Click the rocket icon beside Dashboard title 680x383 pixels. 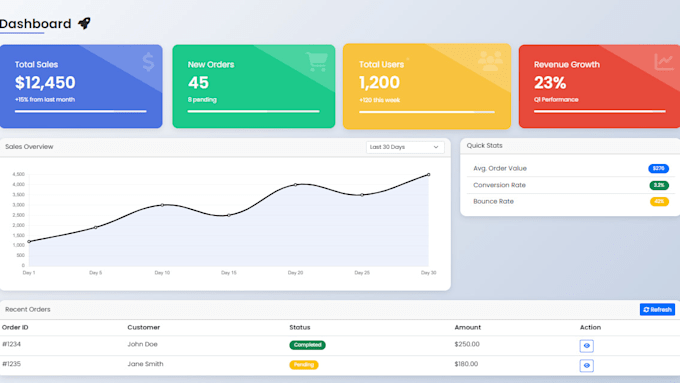pyautogui.click(x=85, y=23)
